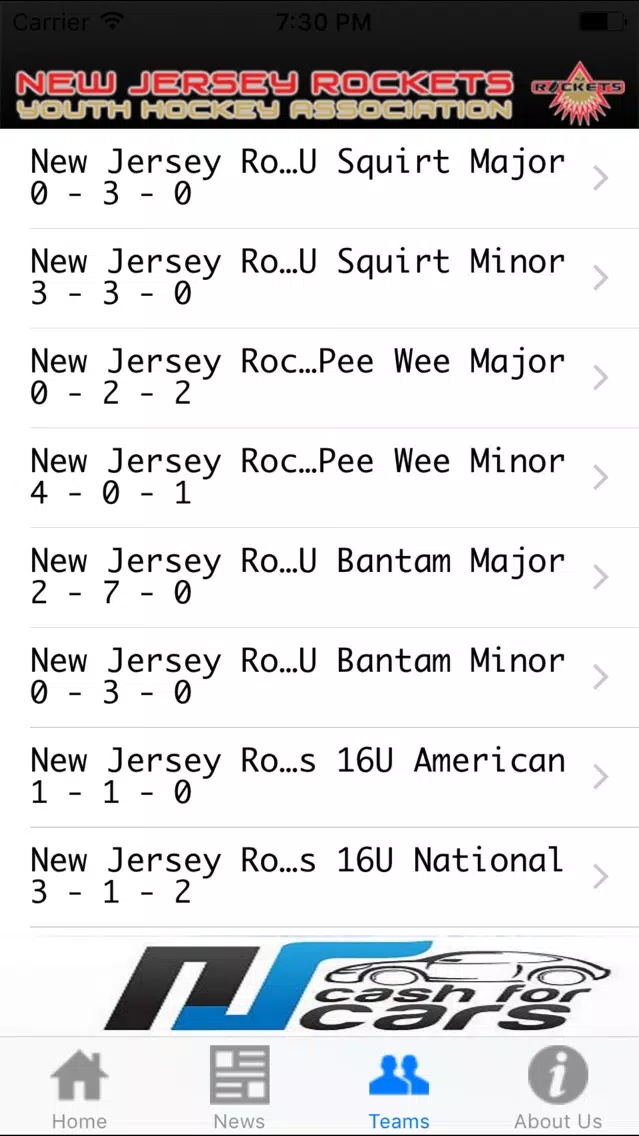Click the 4 - 0 - 1 record
The image size is (639, 1136).
[111, 493]
